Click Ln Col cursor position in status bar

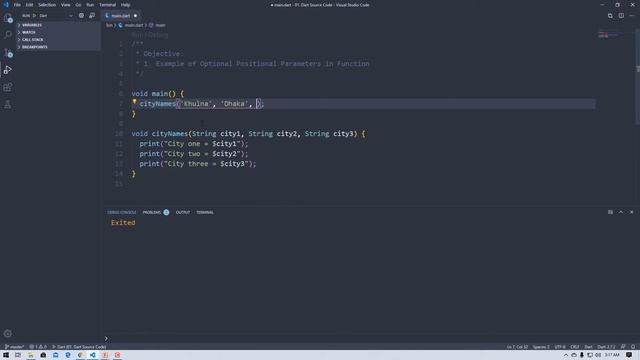point(517,347)
